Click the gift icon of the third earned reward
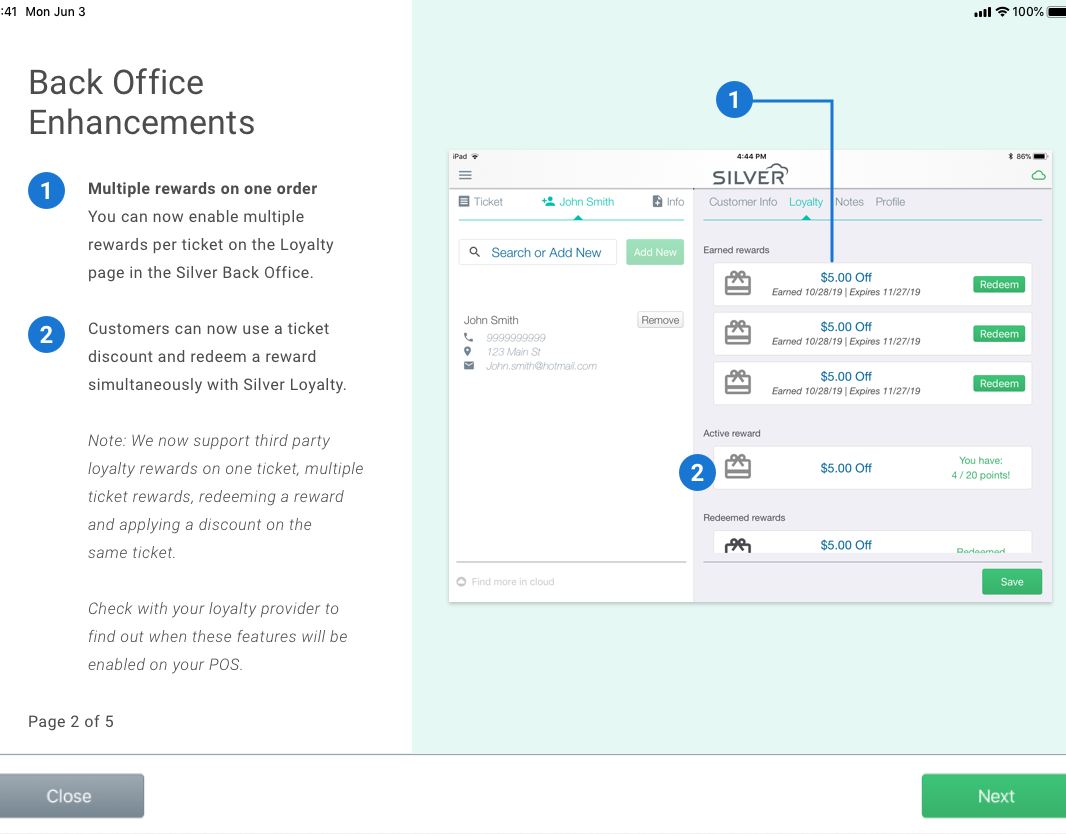 pyautogui.click(x=738, y=382)
